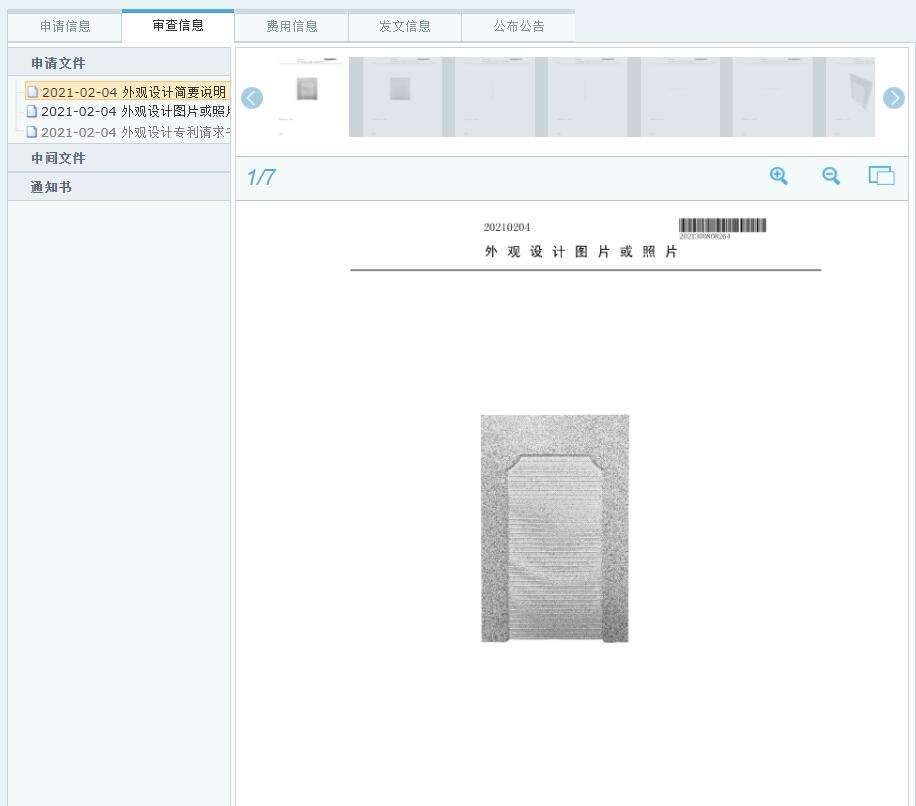Viewport: 916px width, 806px height.
Task: Select the first page thumbnail
Action: [x=307, y=96]
